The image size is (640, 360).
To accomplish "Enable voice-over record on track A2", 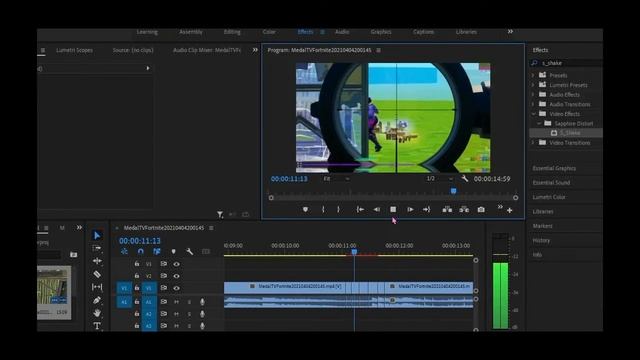I will tap(202, 314).
